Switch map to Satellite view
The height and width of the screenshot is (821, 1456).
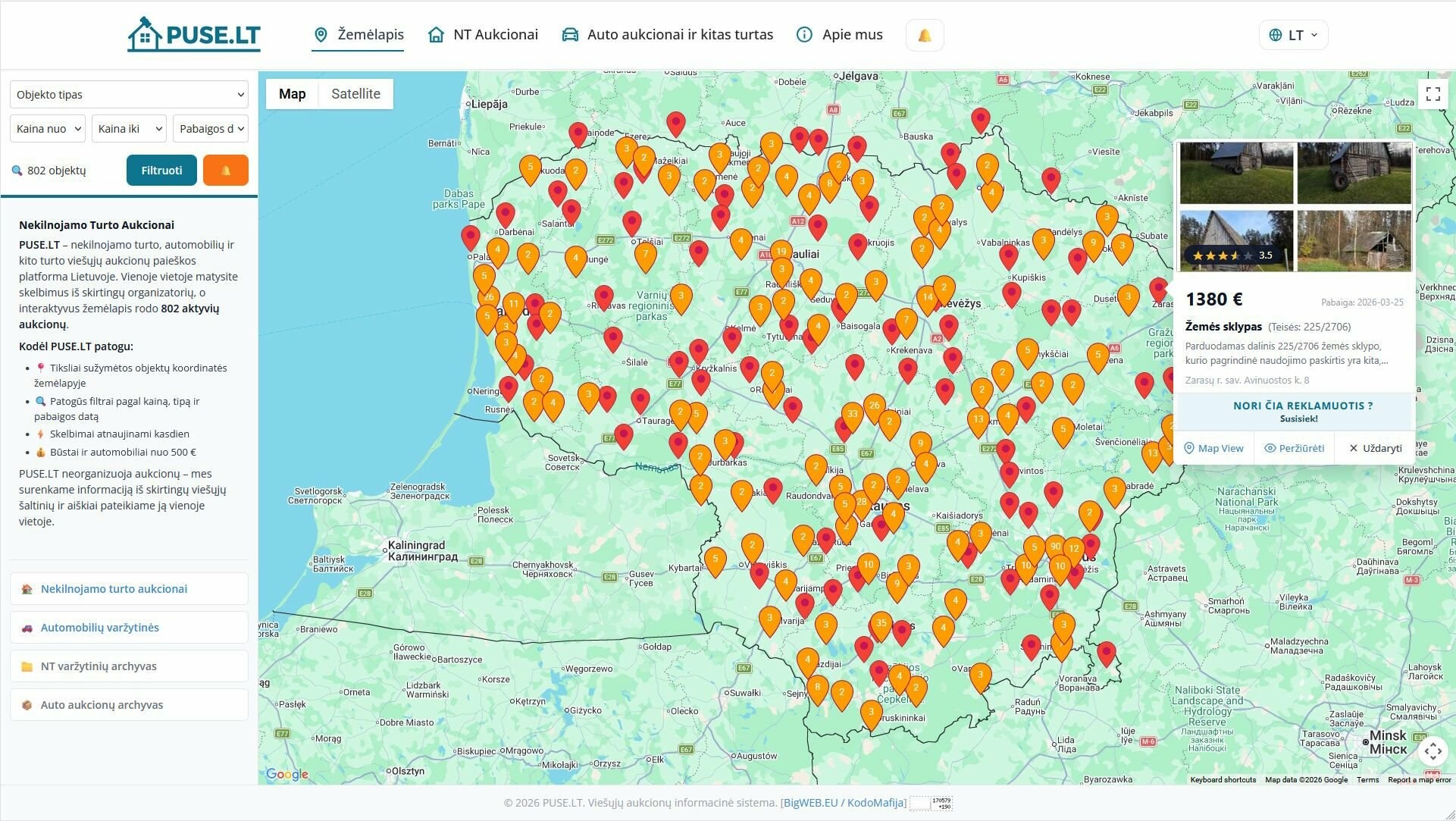pyautogui.click(x=355, y=94)
